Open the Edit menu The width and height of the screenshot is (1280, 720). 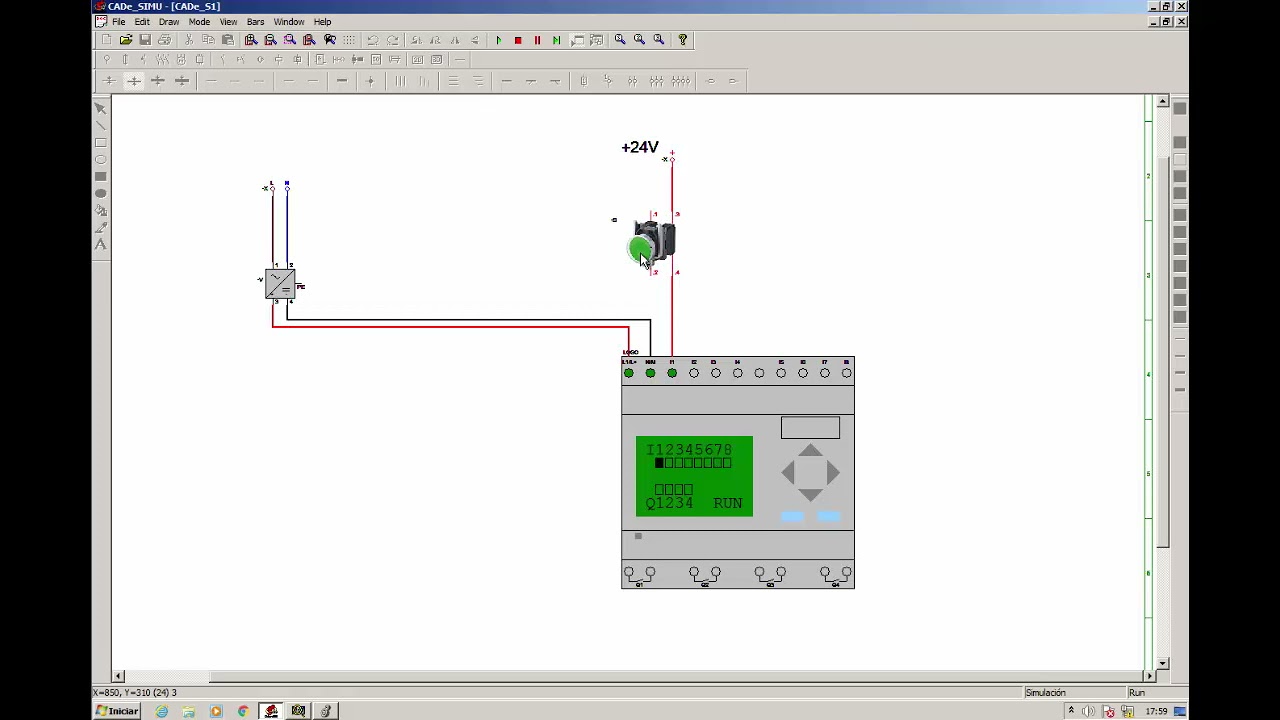142,22
